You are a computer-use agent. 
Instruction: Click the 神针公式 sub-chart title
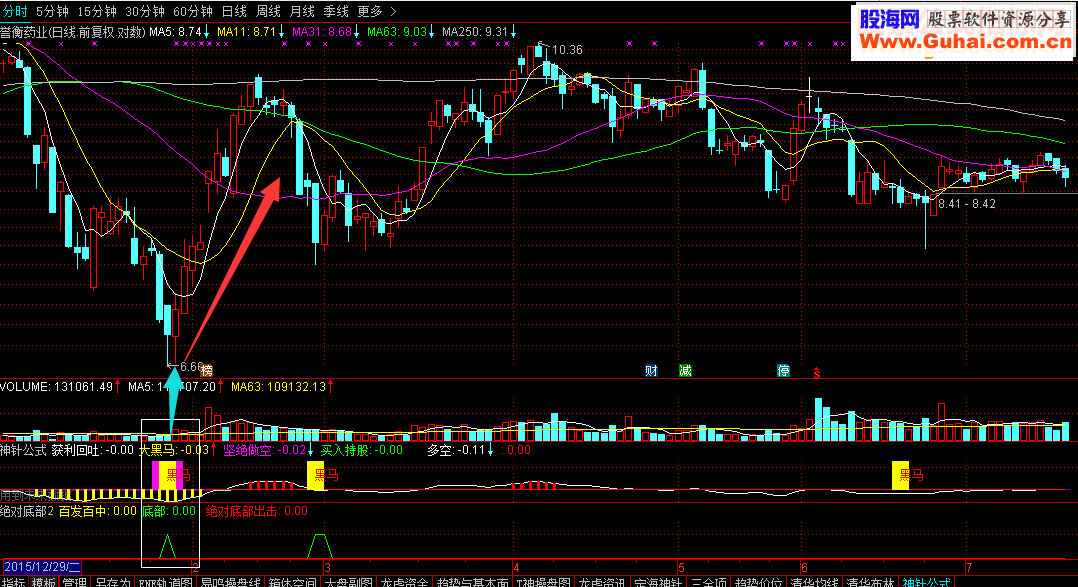coord(23,450)
